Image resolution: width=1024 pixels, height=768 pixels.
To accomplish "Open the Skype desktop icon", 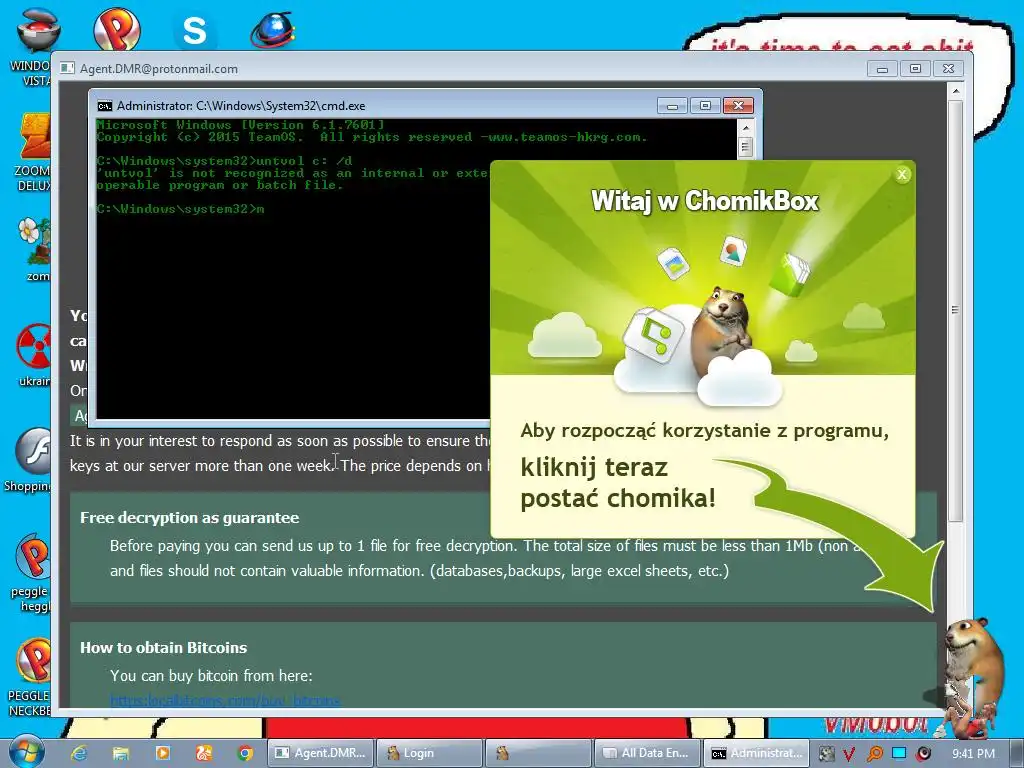I will 195,30.
